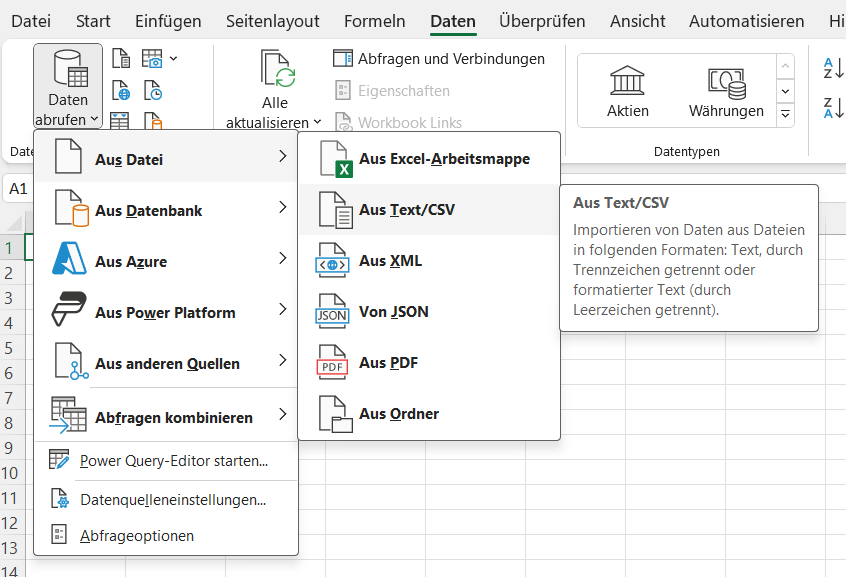Image resolution: width=846 pixels, height=577 pixels.
Task: Click the Name Box showing A1
Action: (x=18, y=188)
